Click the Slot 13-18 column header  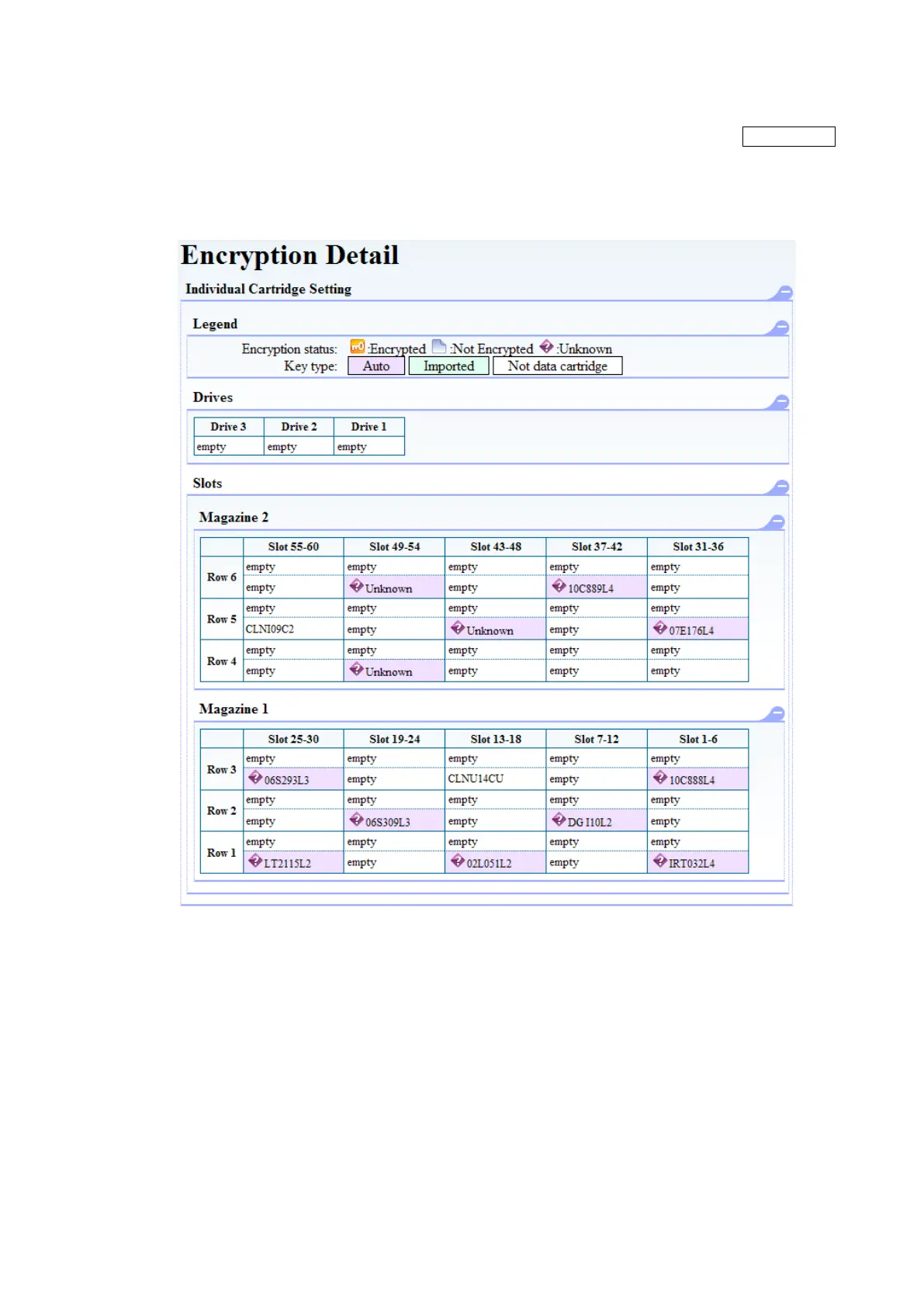point(496,739)
